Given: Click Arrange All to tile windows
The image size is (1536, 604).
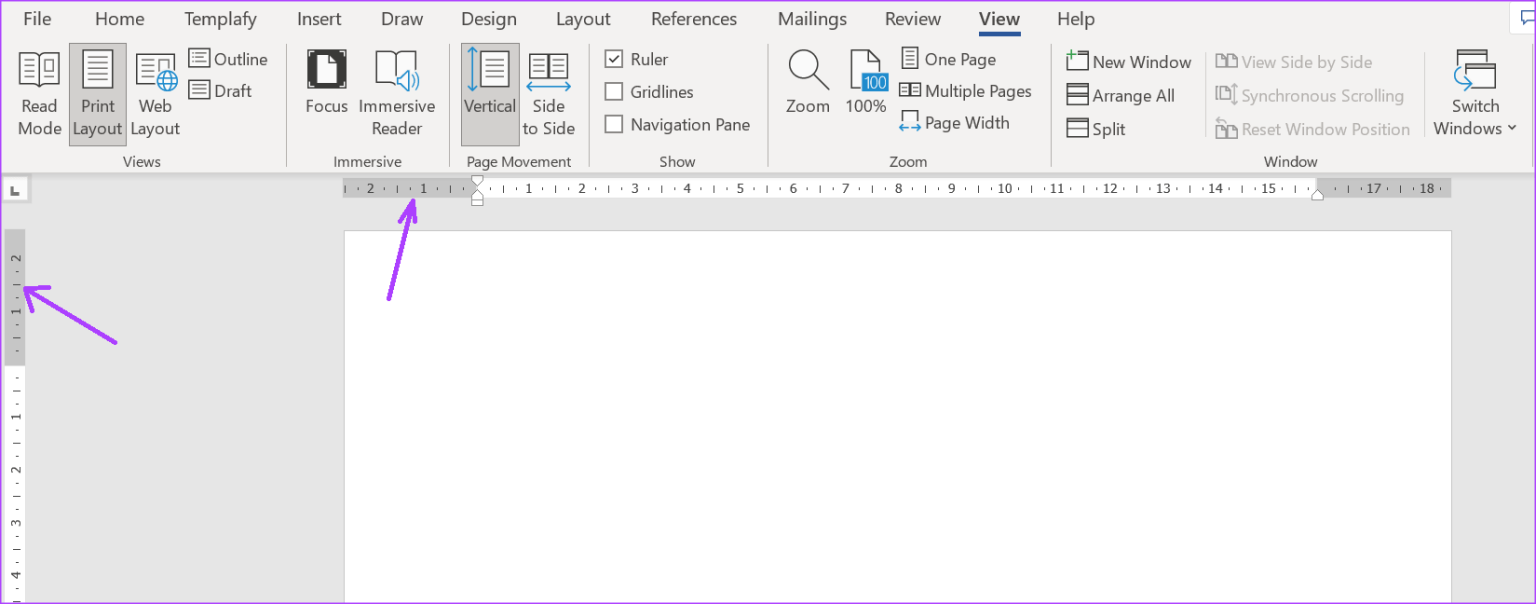Looking at the screenshot, I should tap(1127, 95).
